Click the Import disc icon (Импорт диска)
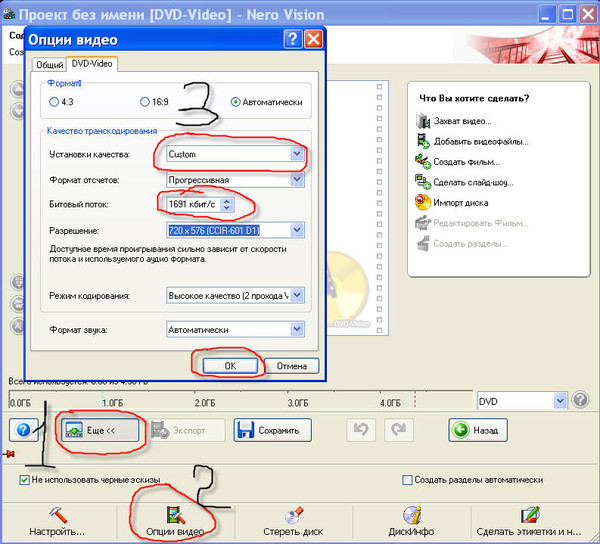600x544 pixels. click(x=423, y=202)
